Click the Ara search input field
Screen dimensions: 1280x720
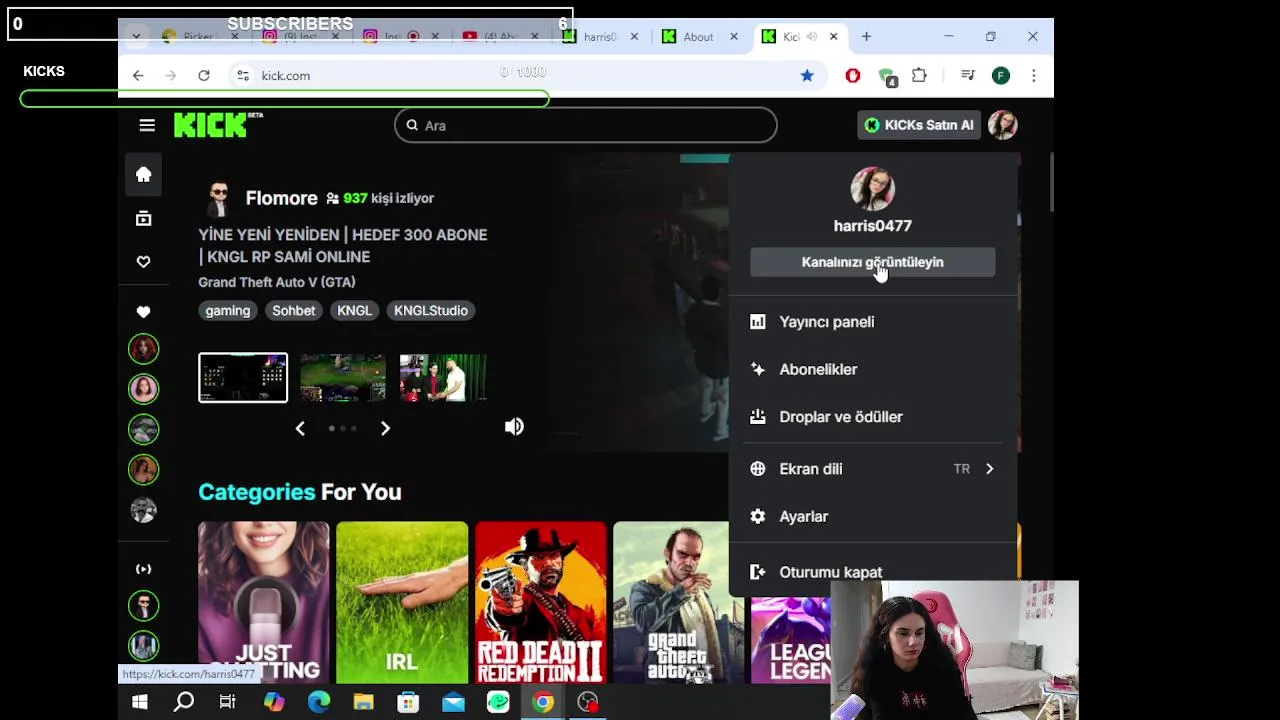[586, 125]
